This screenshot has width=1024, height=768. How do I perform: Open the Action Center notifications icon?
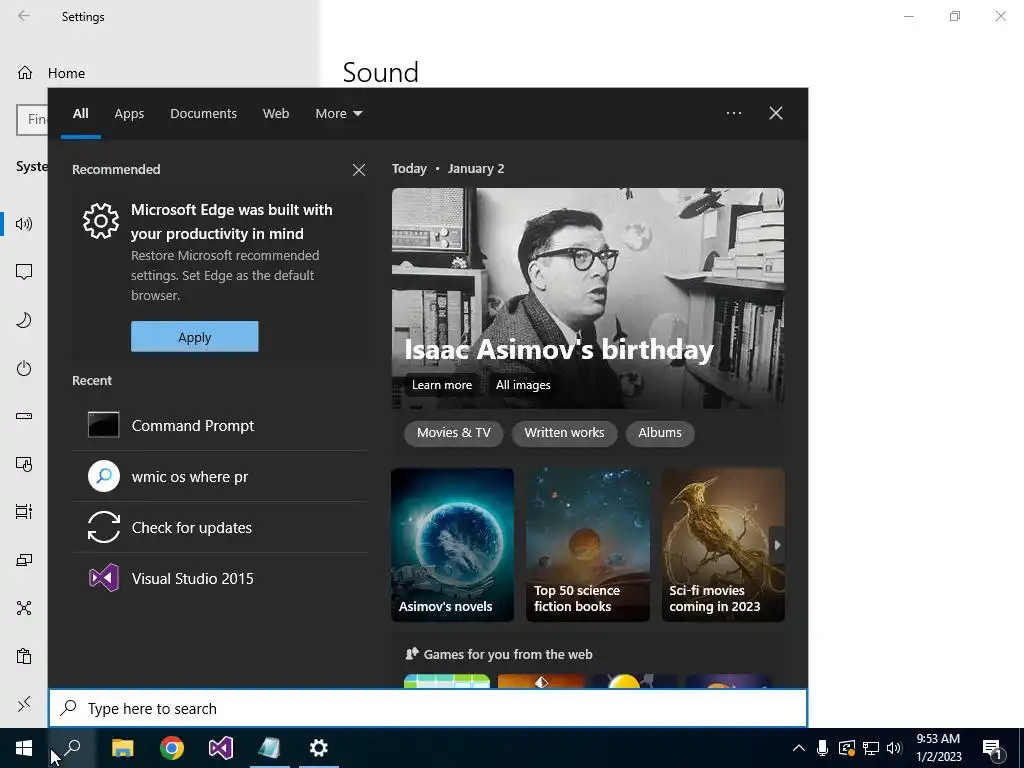point(993,750)
